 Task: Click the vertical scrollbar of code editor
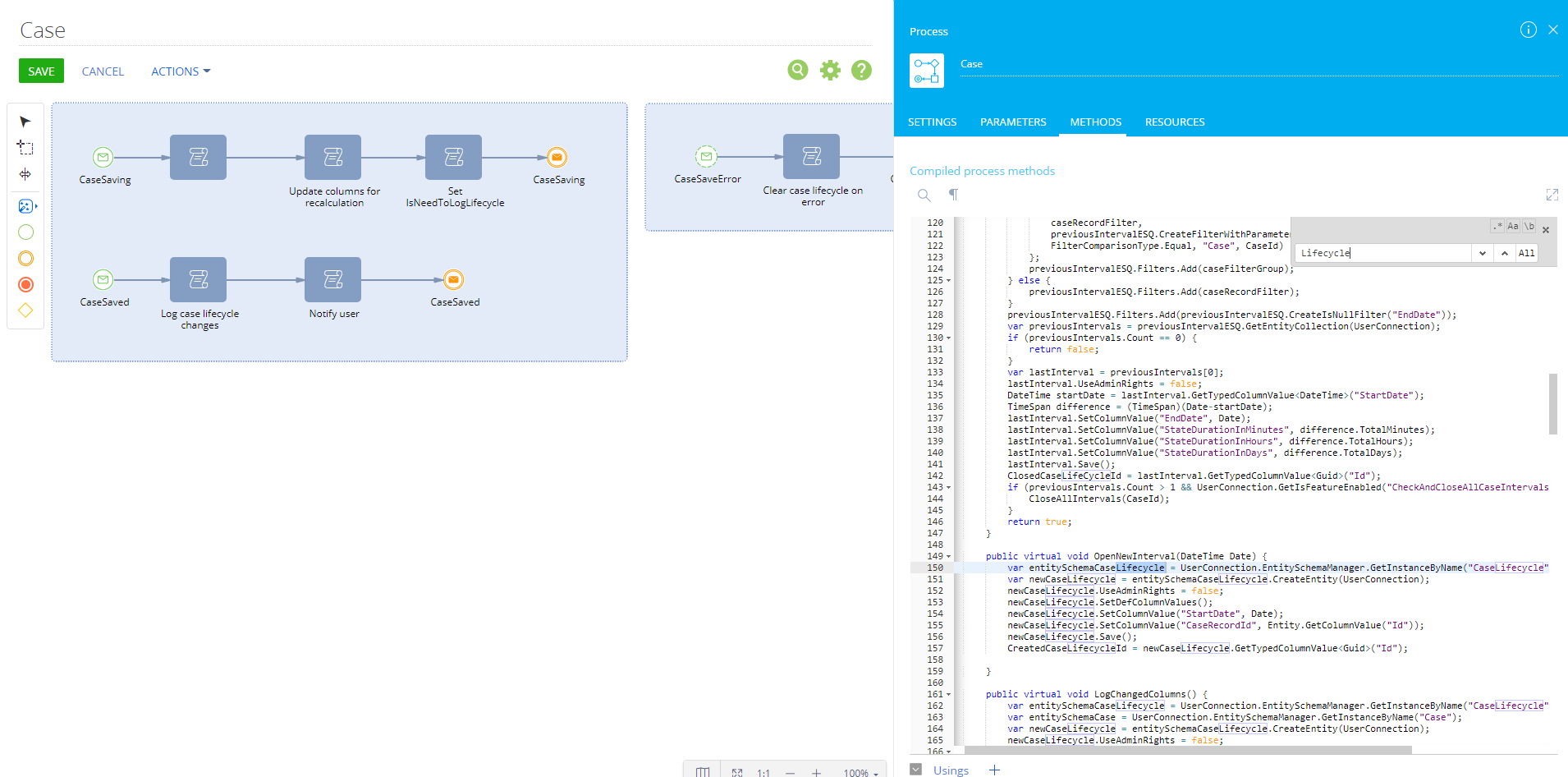(x=1553, y=404)
